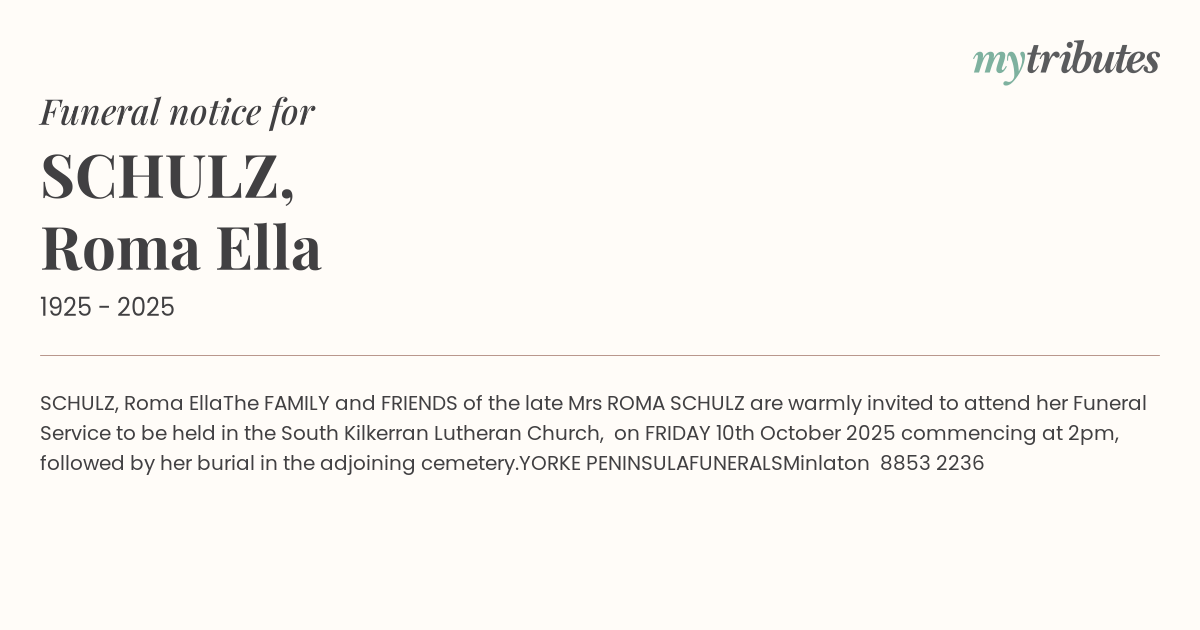Click "Mrs ROMA SCHULZ" in the paragraph

pyautogui.click(x=656, y=404)
